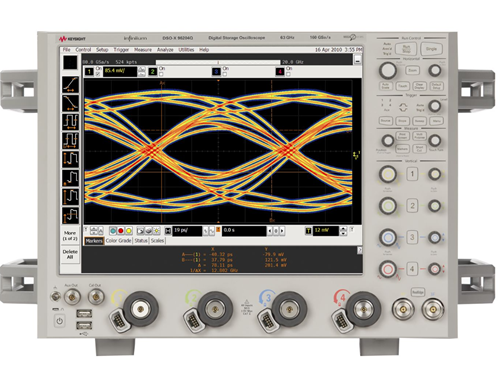Open the Measure menu
The image size is (500, 375).
point(143,50)
